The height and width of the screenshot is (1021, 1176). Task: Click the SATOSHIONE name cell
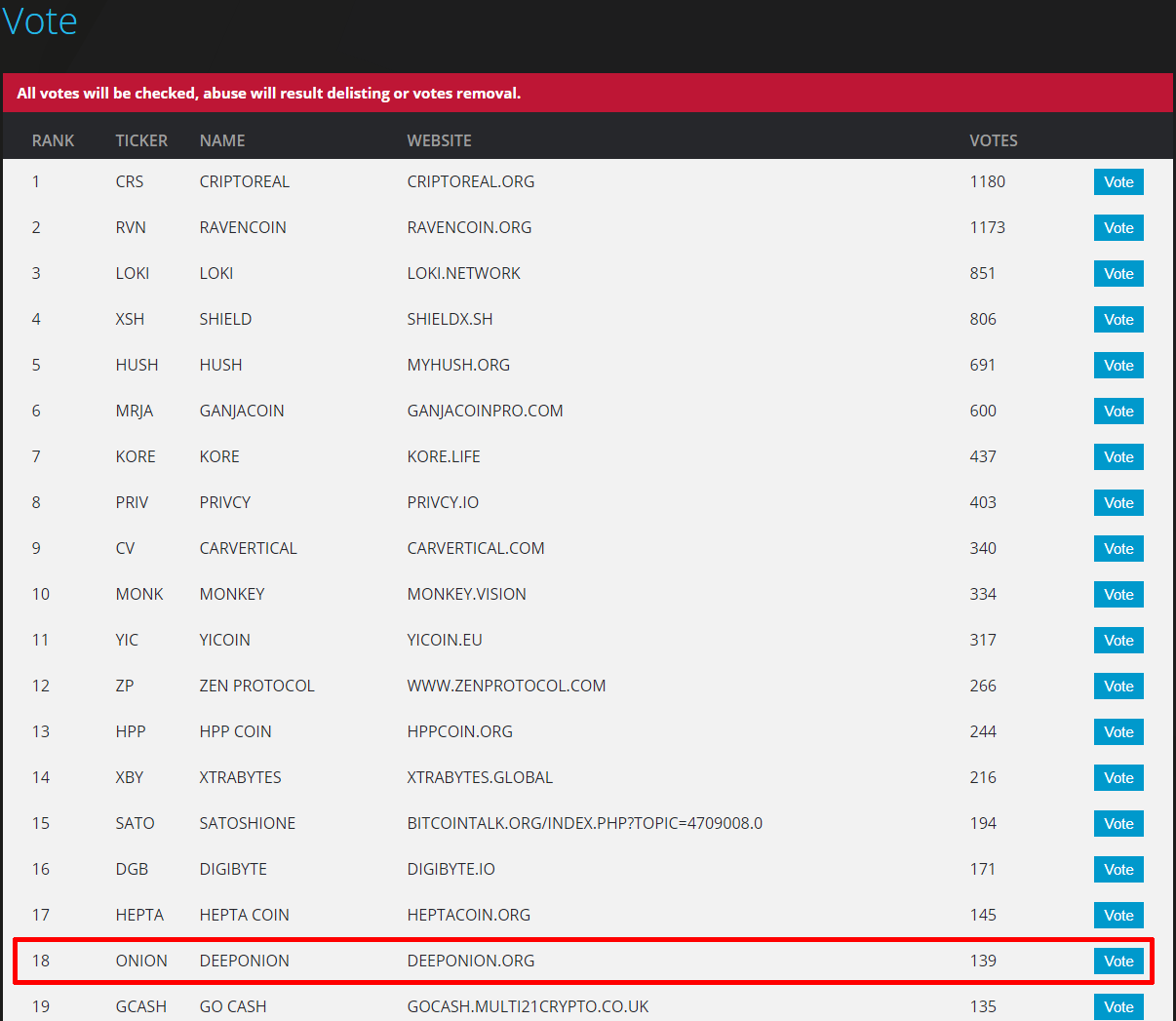247,823
